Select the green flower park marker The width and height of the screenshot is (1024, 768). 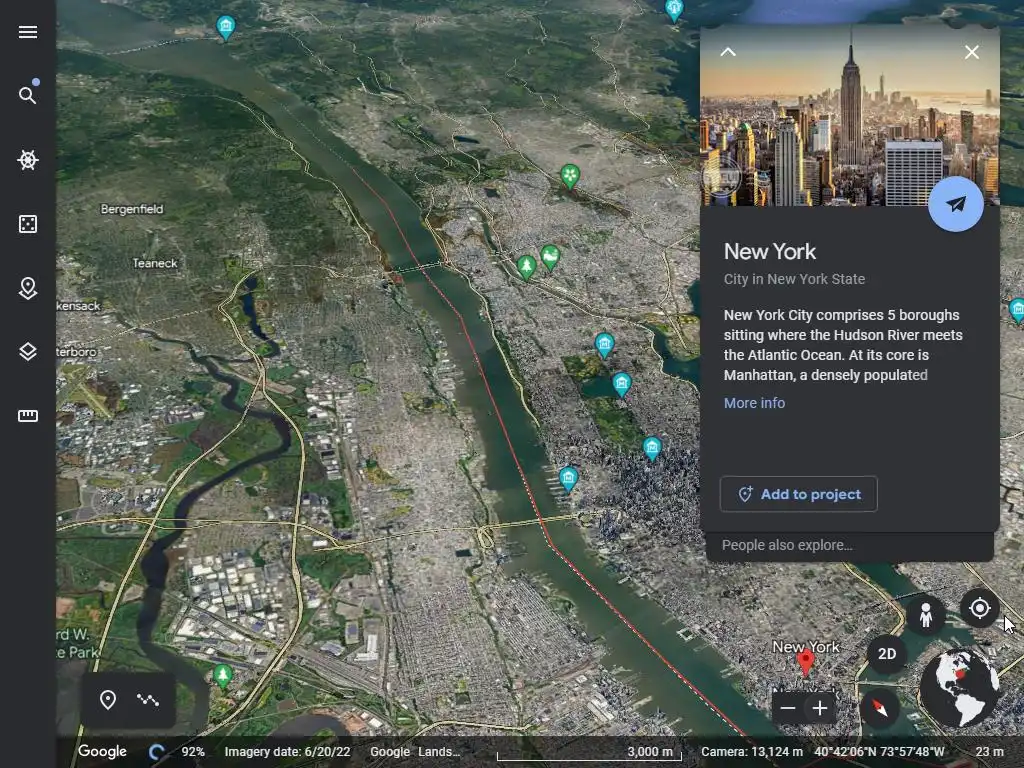click(x=570, y=176)
